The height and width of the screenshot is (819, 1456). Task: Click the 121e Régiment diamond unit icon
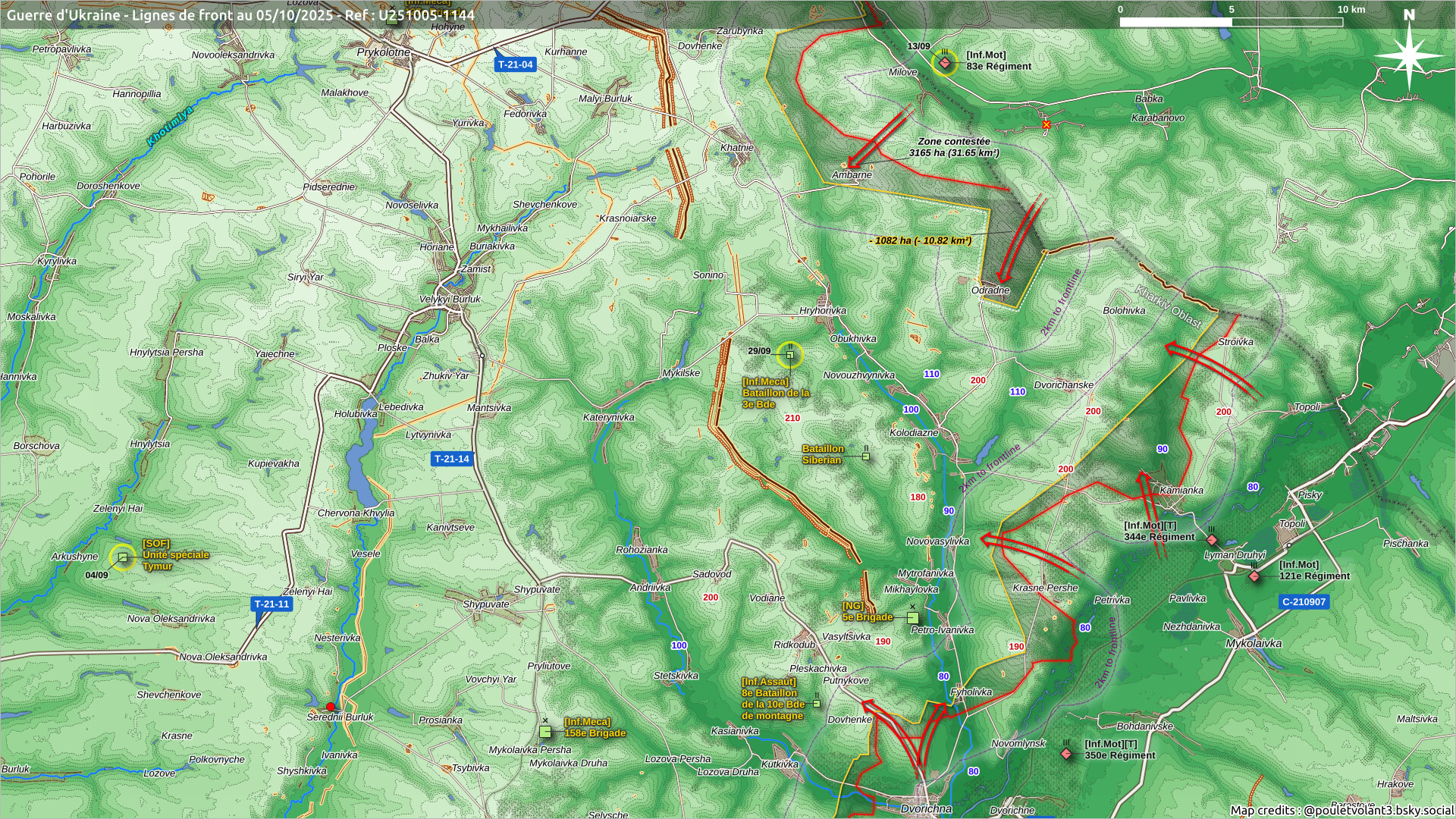1254,576
